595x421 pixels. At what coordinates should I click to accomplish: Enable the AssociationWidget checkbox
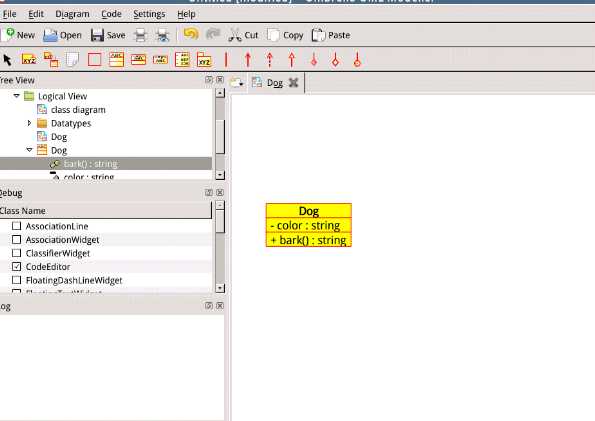pos(16,240)
